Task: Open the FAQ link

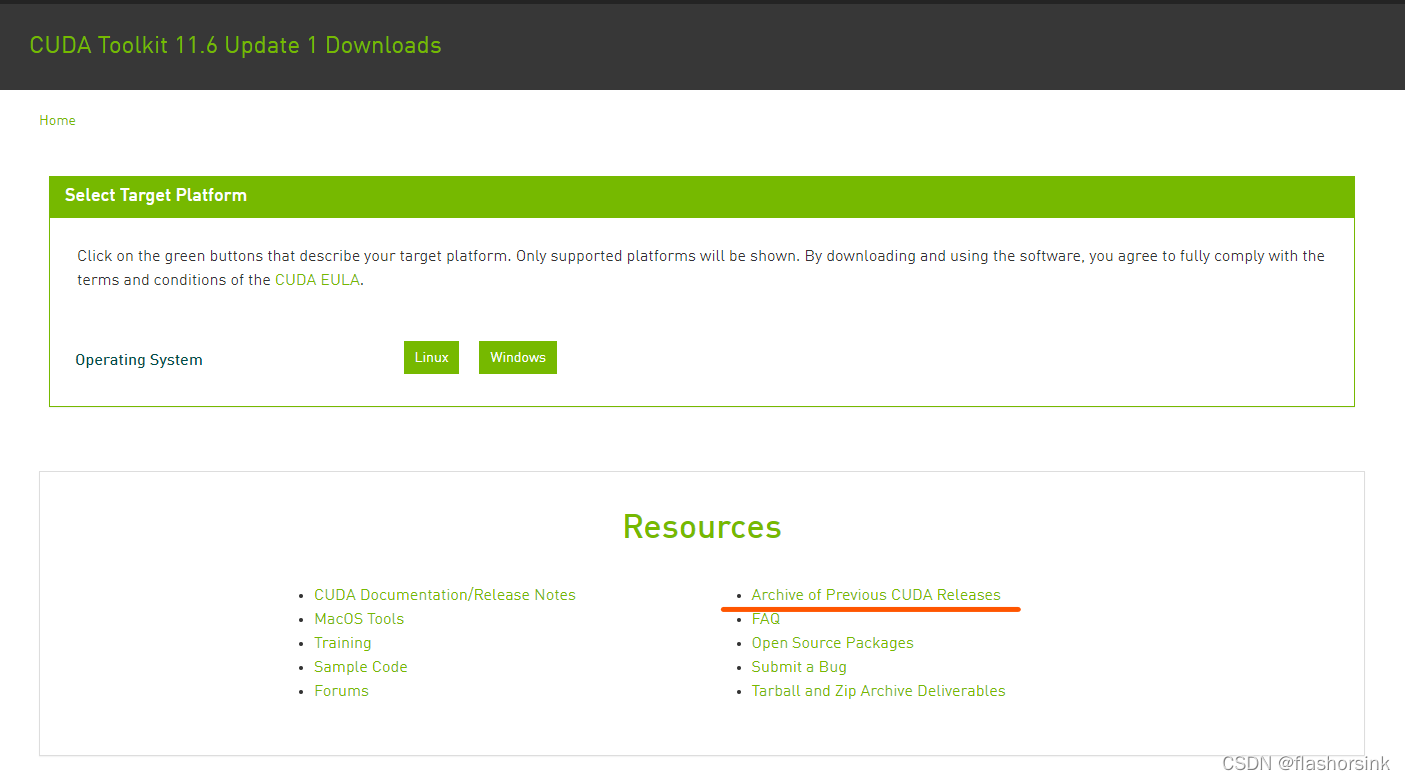Action: coord(766,618)
